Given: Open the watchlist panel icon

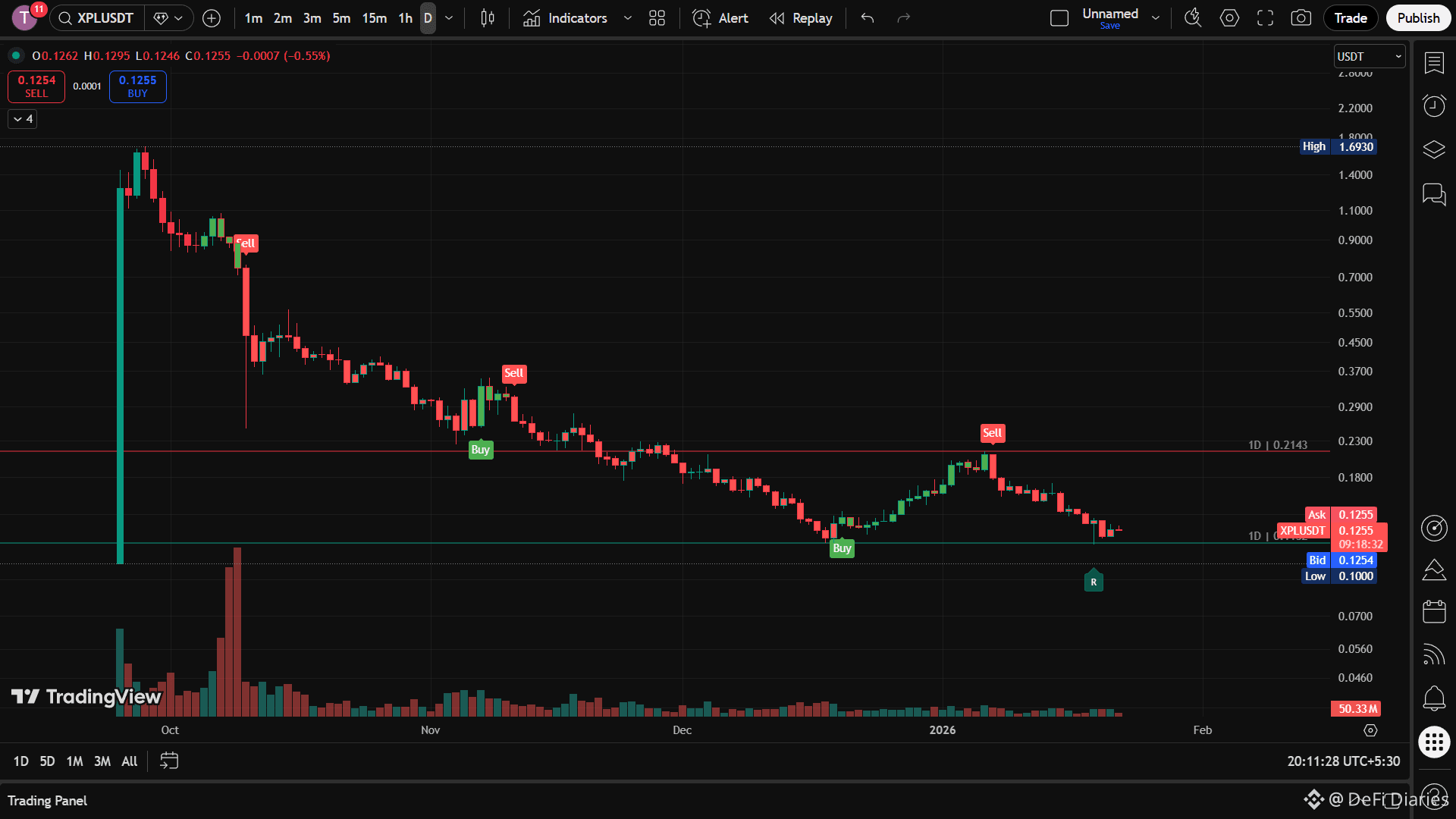Looking at the screenshot, I should pos(1434,63).
